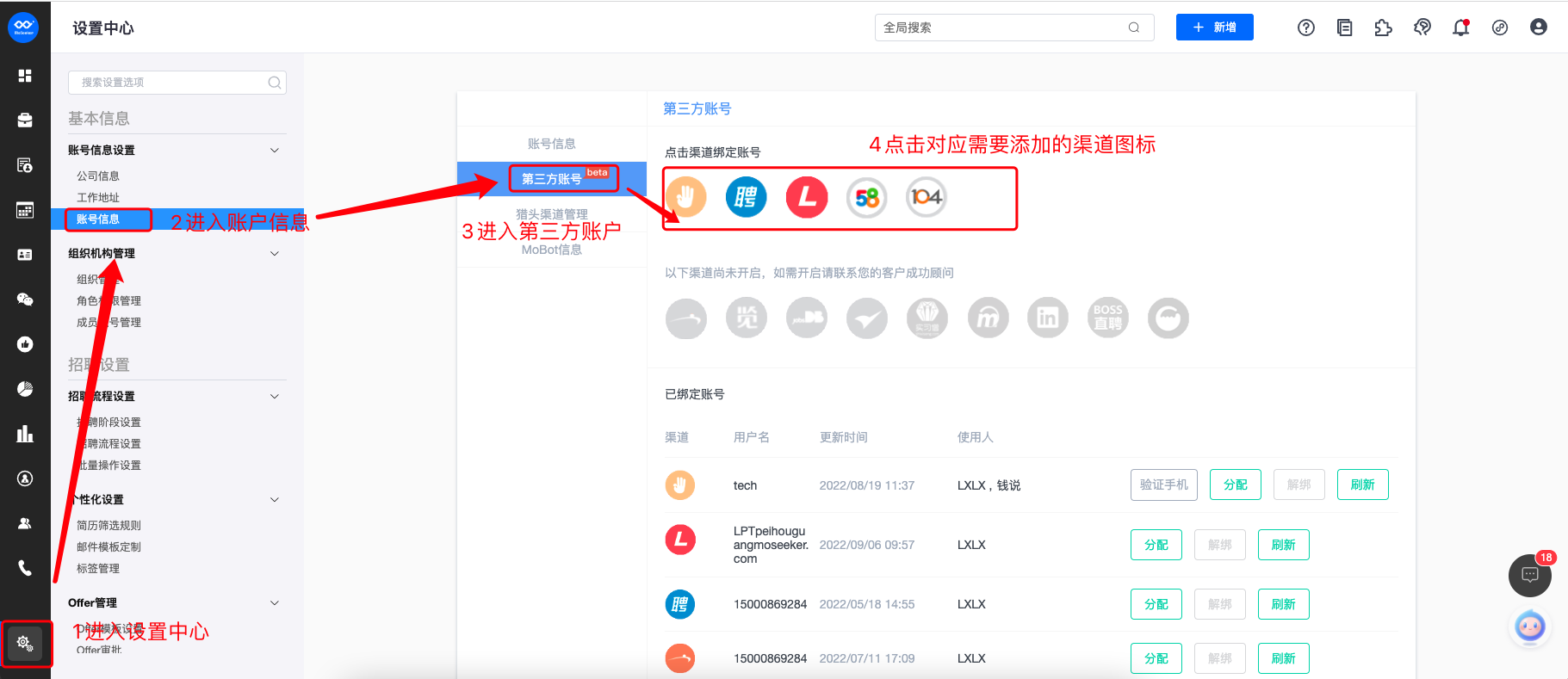Click the 更新时间 column header
The image size is (1568, 679).
pyautogui.click(x=844, y=437)
